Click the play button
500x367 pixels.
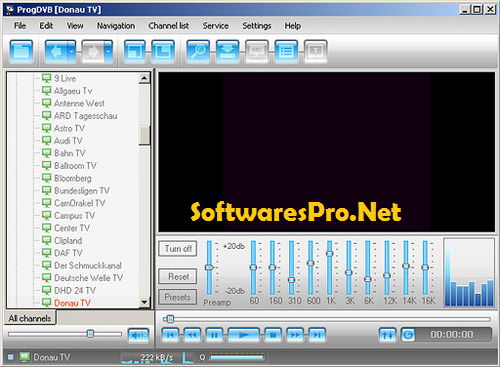(x=244, y=335)
